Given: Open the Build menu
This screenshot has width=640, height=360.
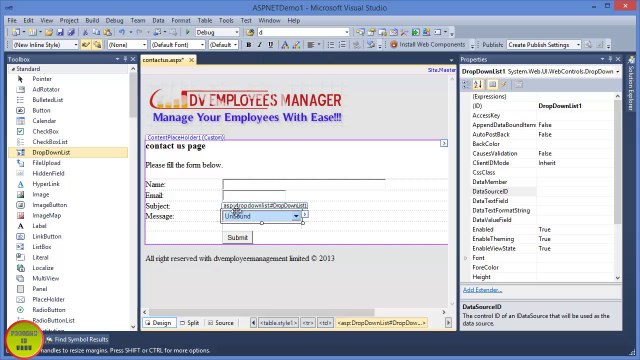Looking at the screenshot, I should tap(92, 20).
